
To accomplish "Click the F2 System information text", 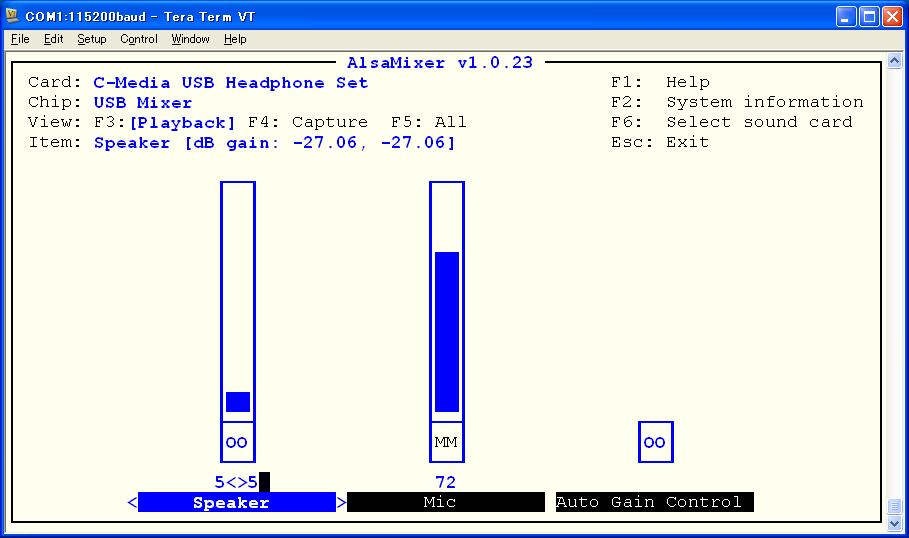I will pos(737,102).
